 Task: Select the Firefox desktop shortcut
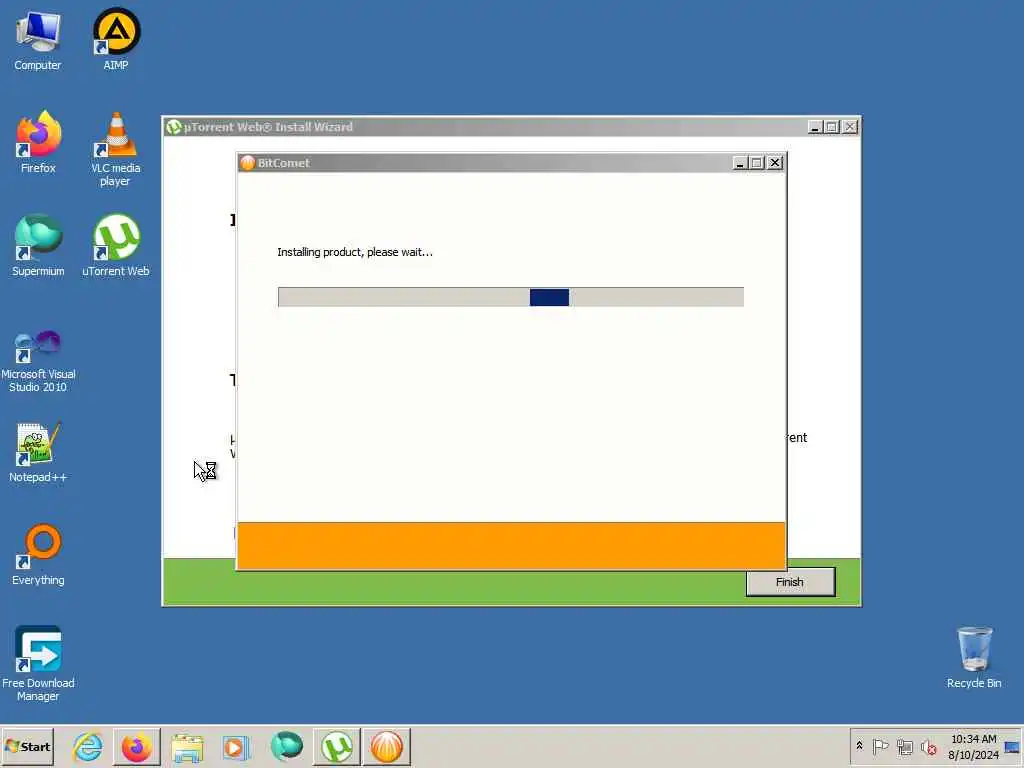[38, 142]
